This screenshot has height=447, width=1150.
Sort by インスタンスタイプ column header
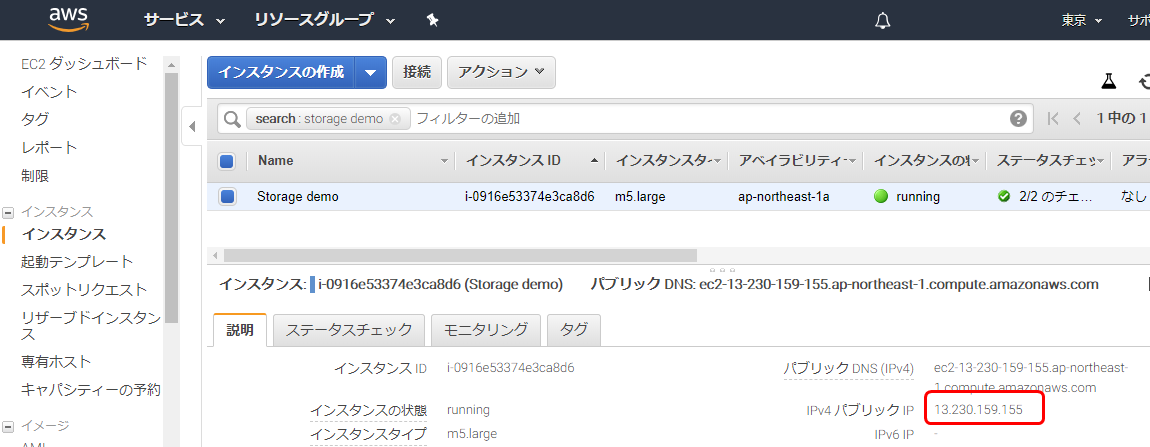[662, 161]
